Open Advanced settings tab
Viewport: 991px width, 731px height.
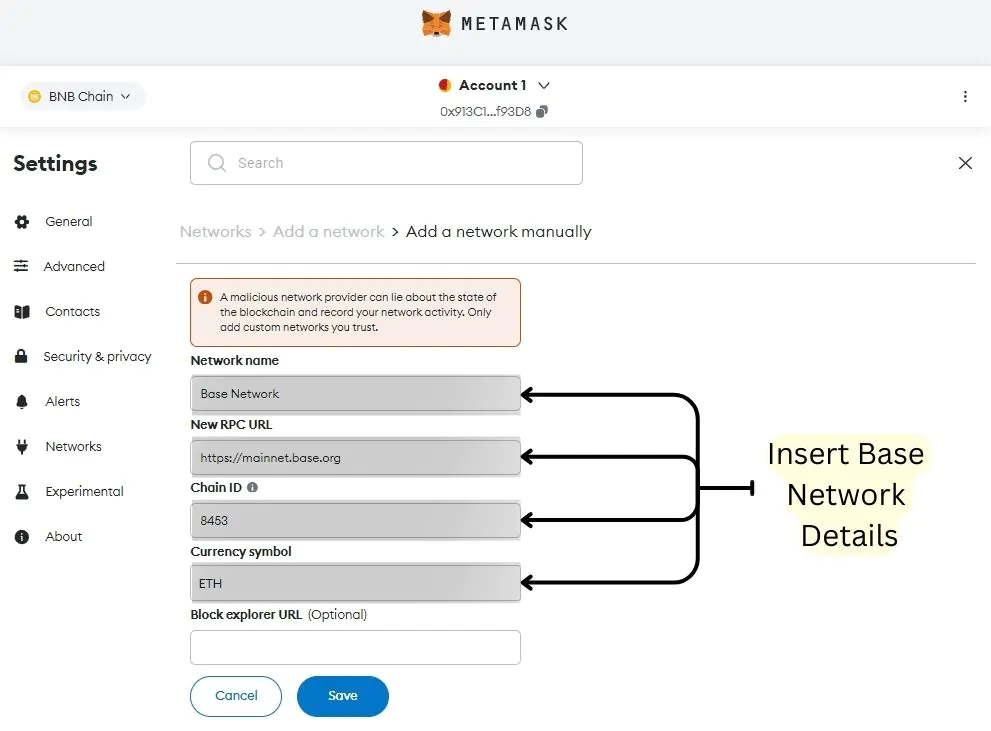pyautogui.click(x=74, y=267)
